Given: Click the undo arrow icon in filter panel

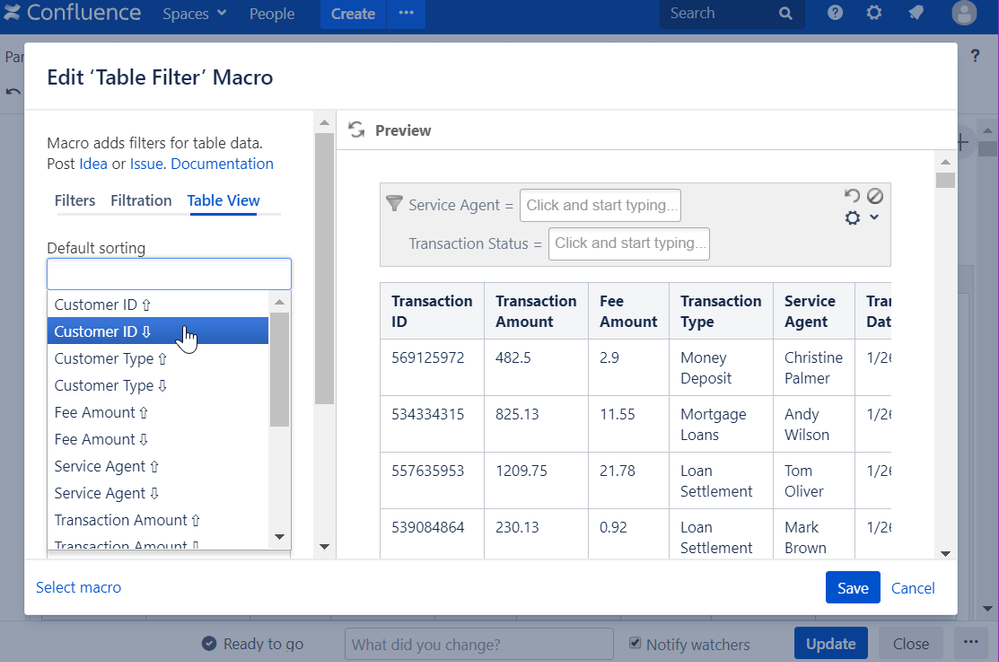Looking at the screenshot, I should coord(852,196).
